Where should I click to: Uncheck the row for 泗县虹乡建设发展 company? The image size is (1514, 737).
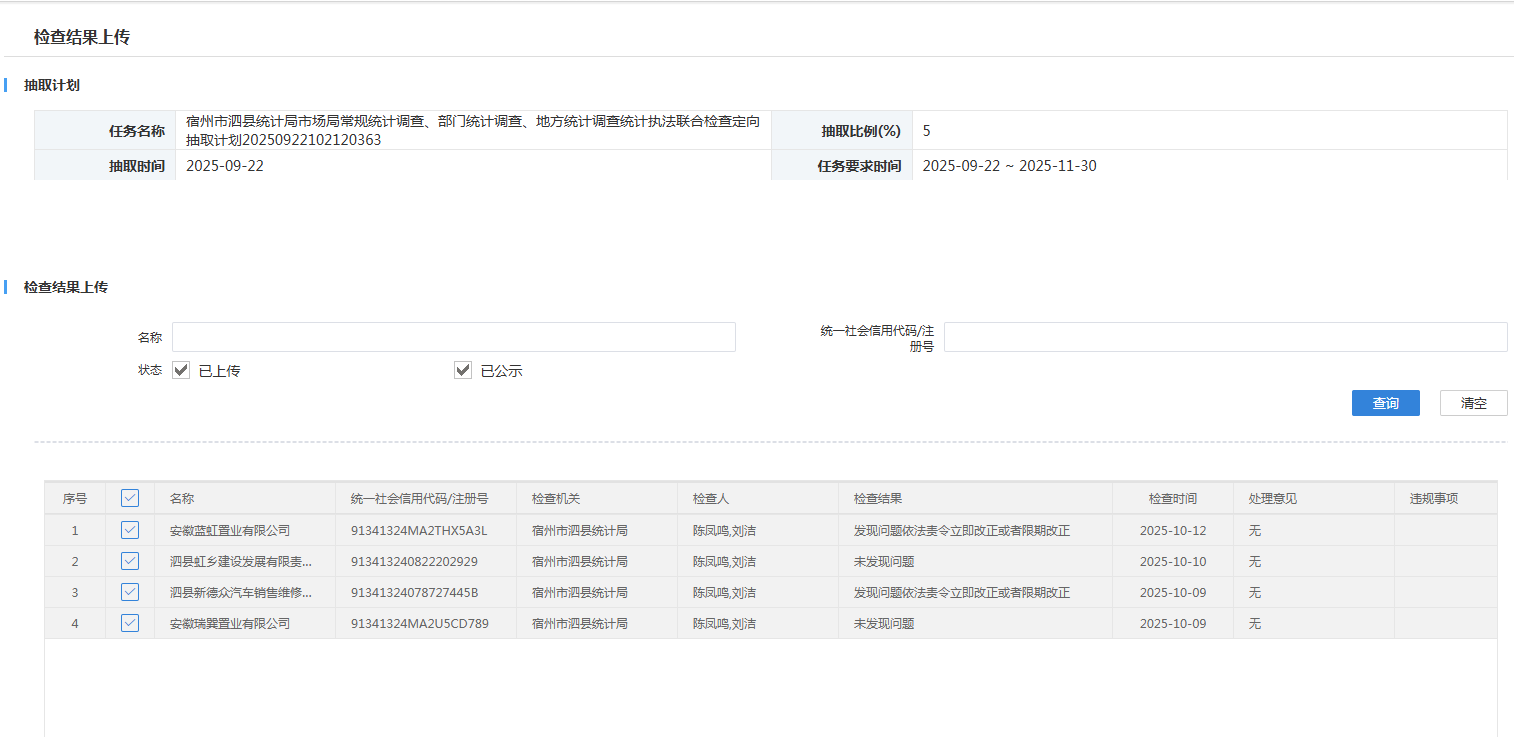(x=130, y=561)
